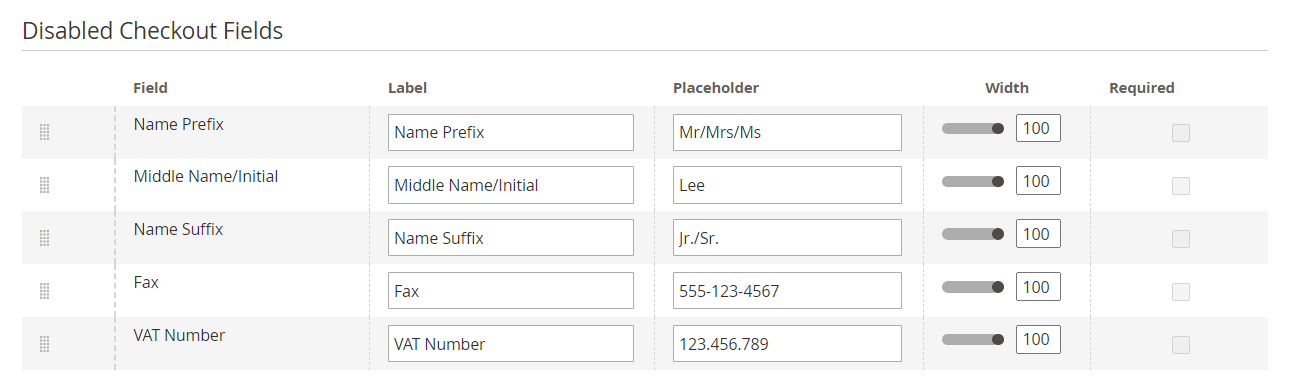Toggle the Required checkbox for Fax
The image size is (1300, 392).
pyautogui.click(x=1181, y=292)
